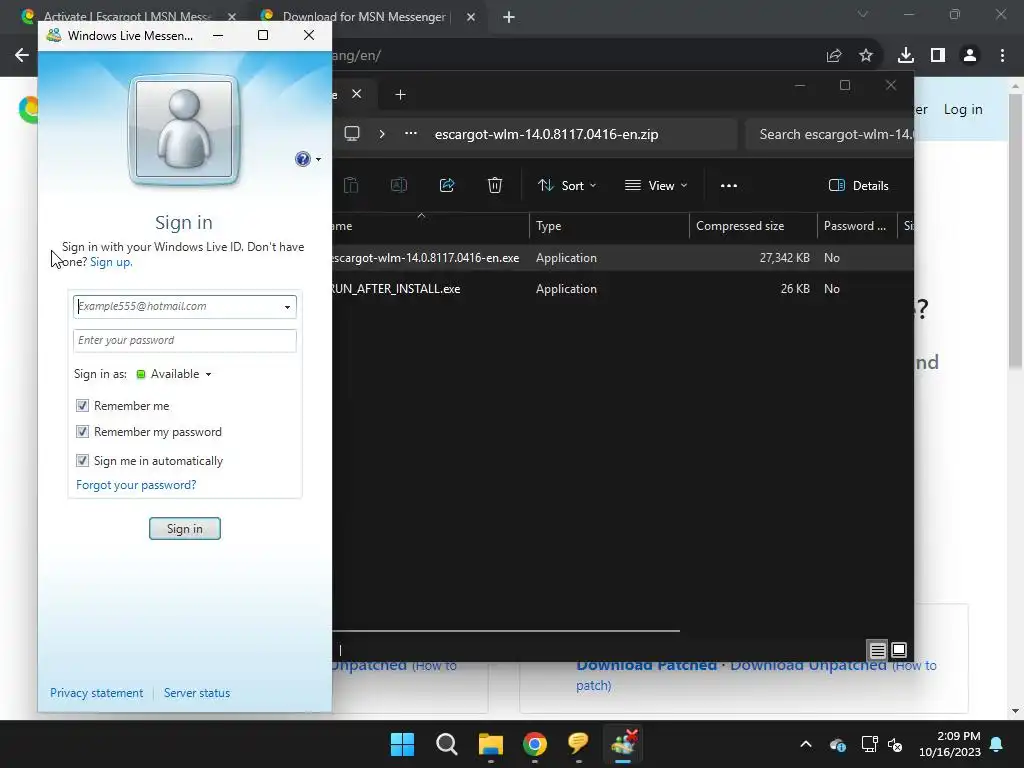
Task: Open Chrome three-dot menu
Action: (1002, 56)
